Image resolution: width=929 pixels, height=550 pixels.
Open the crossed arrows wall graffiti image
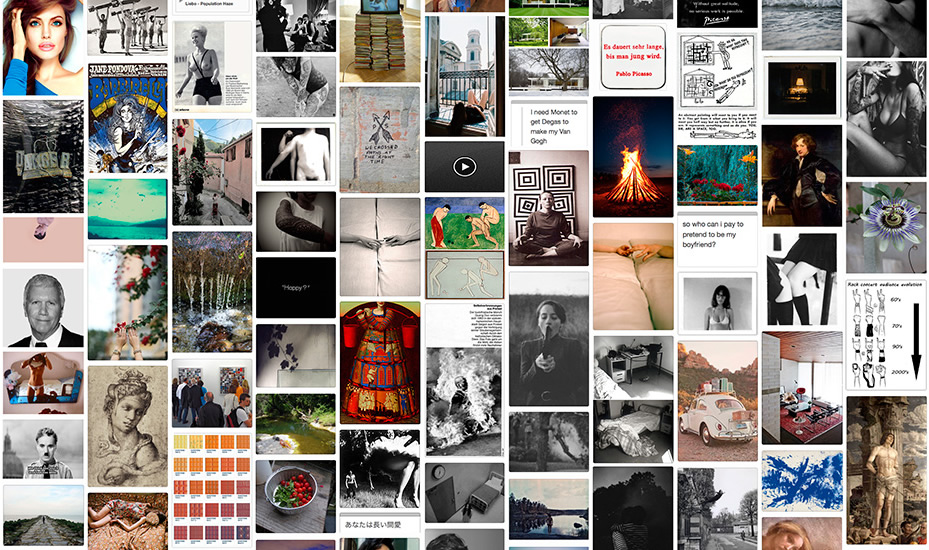pyautogui.click(x=380, y=139)
